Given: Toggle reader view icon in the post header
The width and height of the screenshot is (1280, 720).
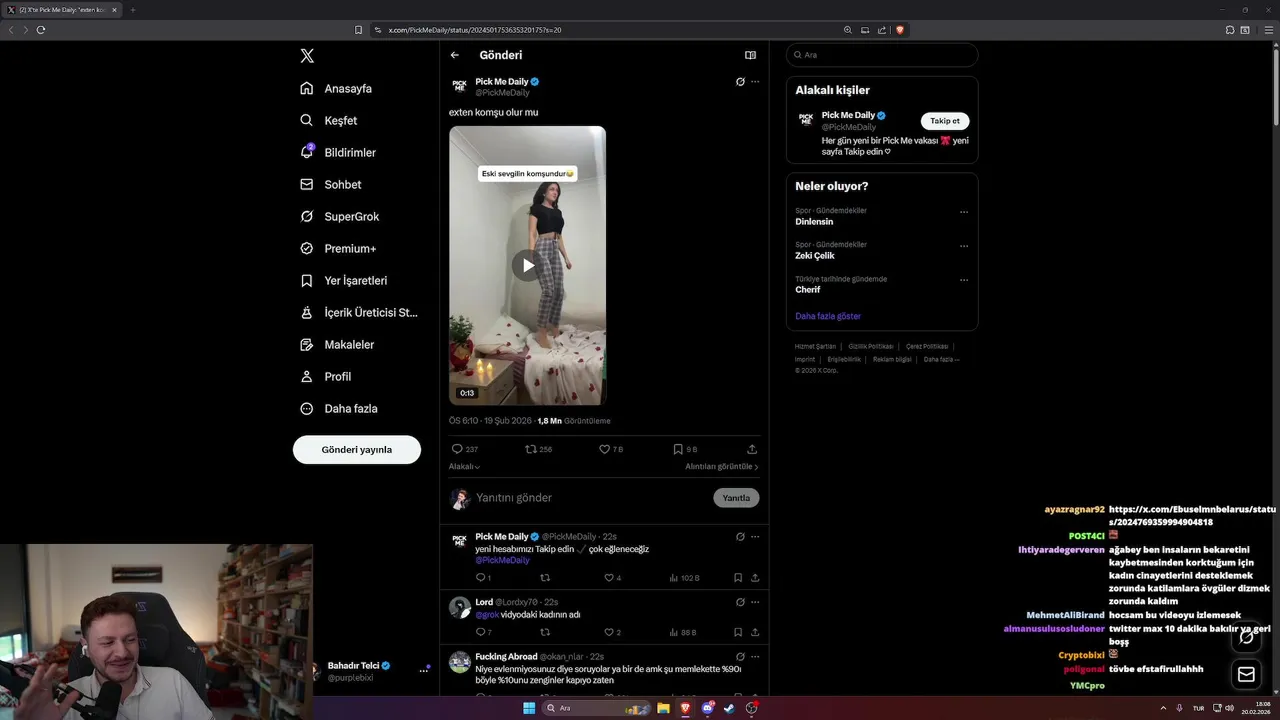Looking at the screenshot, I should tap(750, 55).
